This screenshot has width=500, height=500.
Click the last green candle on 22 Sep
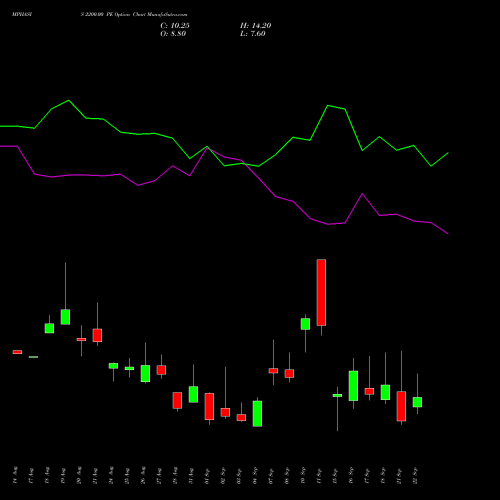tap(417, 402)
